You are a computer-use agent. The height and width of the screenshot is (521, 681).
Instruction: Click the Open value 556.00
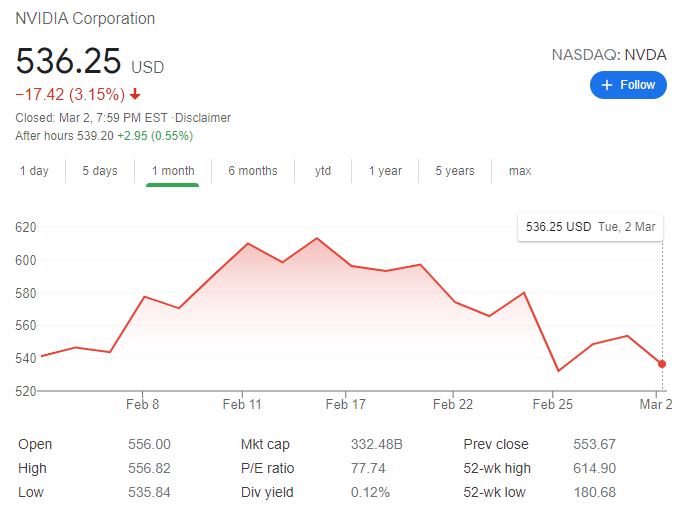tap(149, 444)
